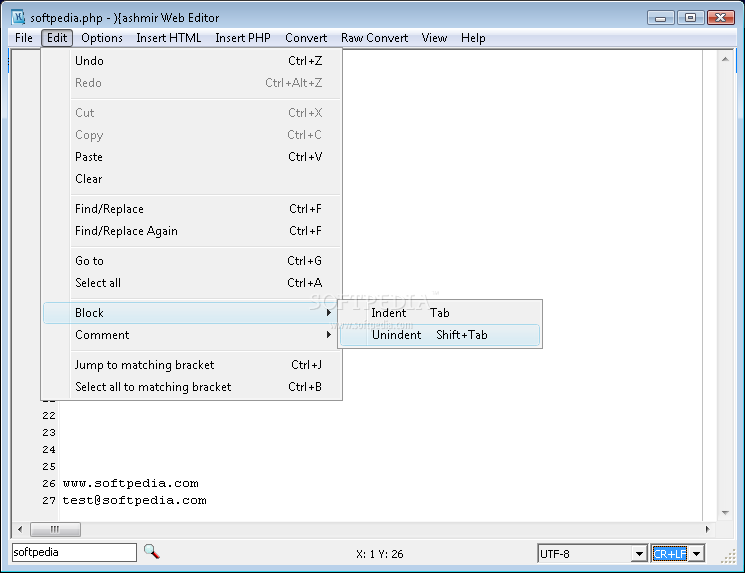Expand the Comment submenu
The height and width of the screenshot is (573, 745).
point(192,335)
